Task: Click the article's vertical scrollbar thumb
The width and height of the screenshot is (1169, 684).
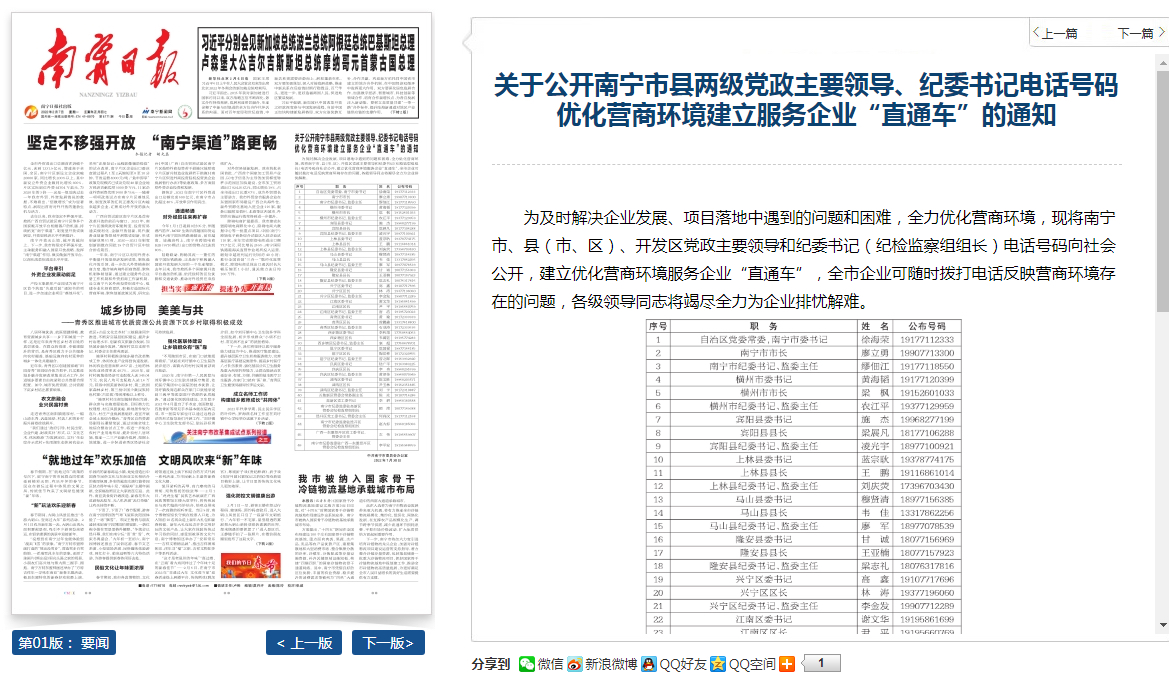Action: (1162, 192)
